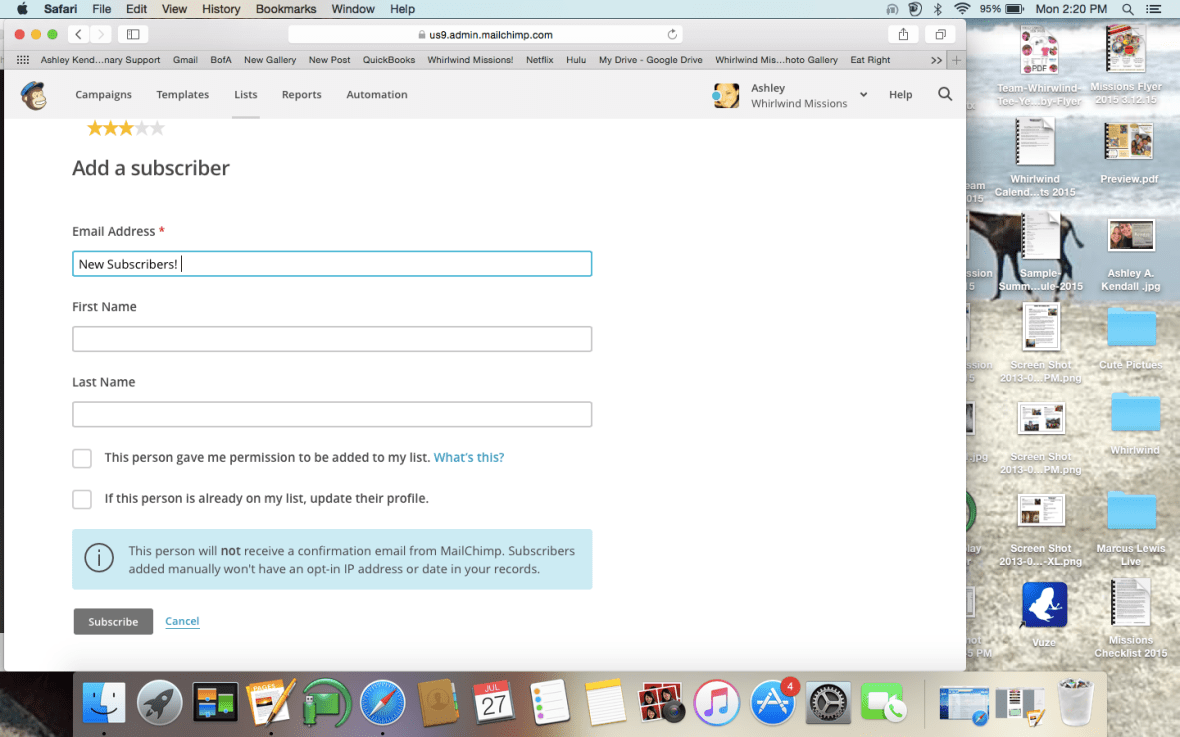Click the Cancel link
Image resolution: width=1180 pixels, height=737 pixels.
coord(182,622)
